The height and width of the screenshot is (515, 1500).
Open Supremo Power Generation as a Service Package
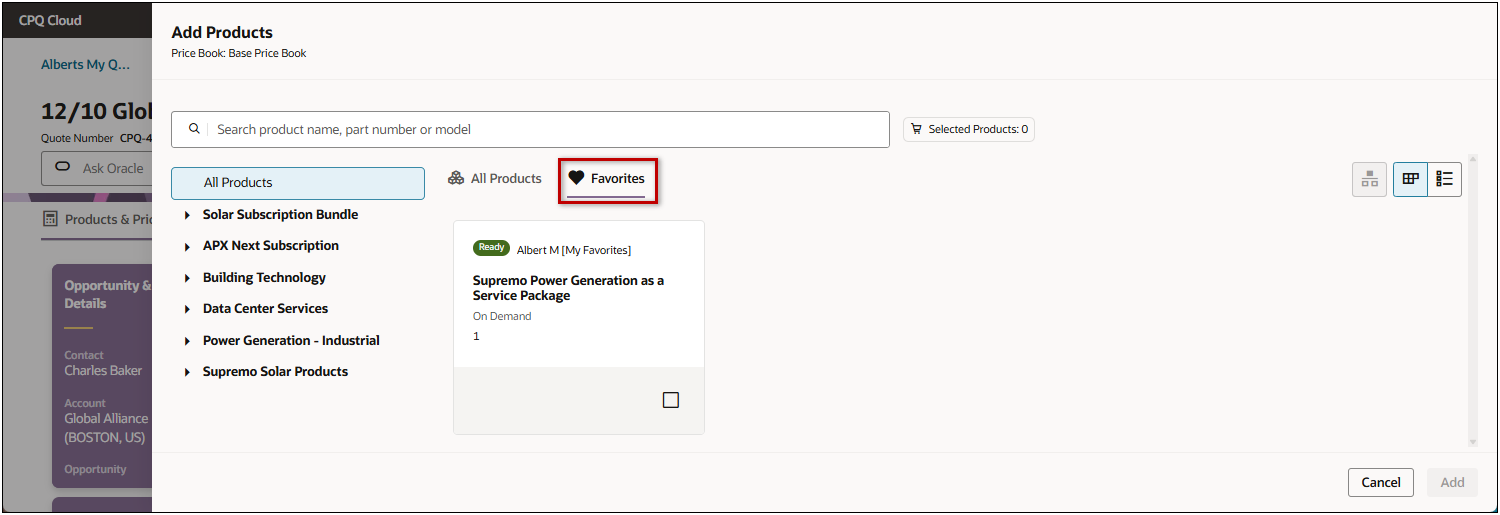coord(568,288)
